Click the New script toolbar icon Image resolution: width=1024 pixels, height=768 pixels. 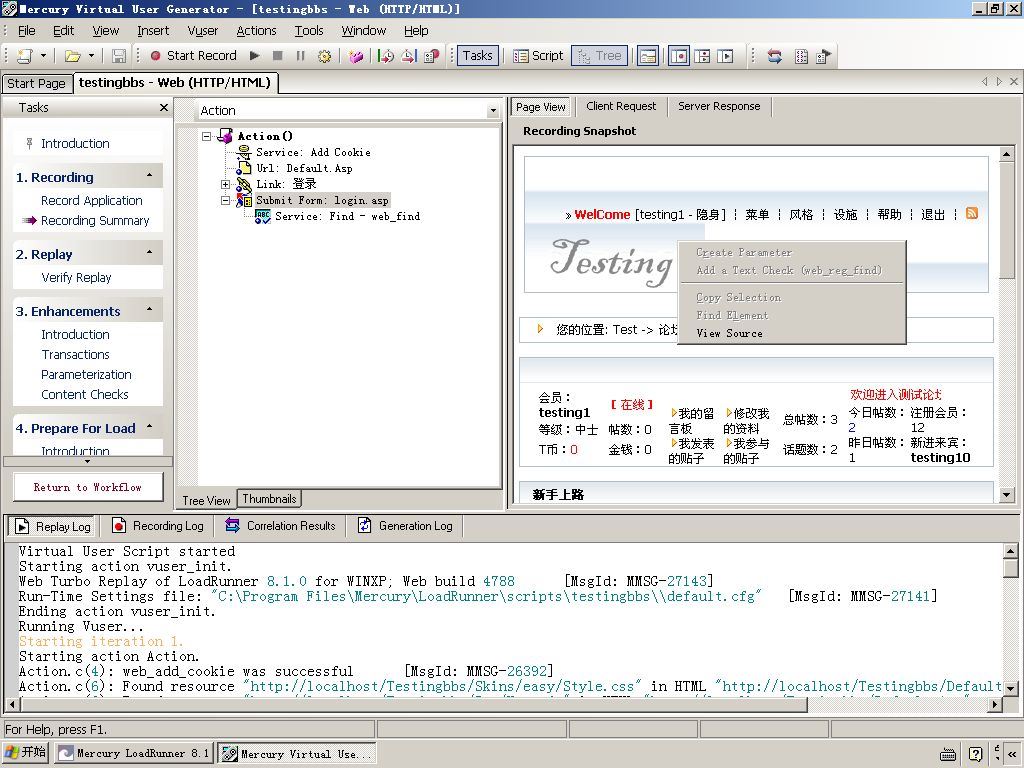pyautogui.click(x=25, y=56)
